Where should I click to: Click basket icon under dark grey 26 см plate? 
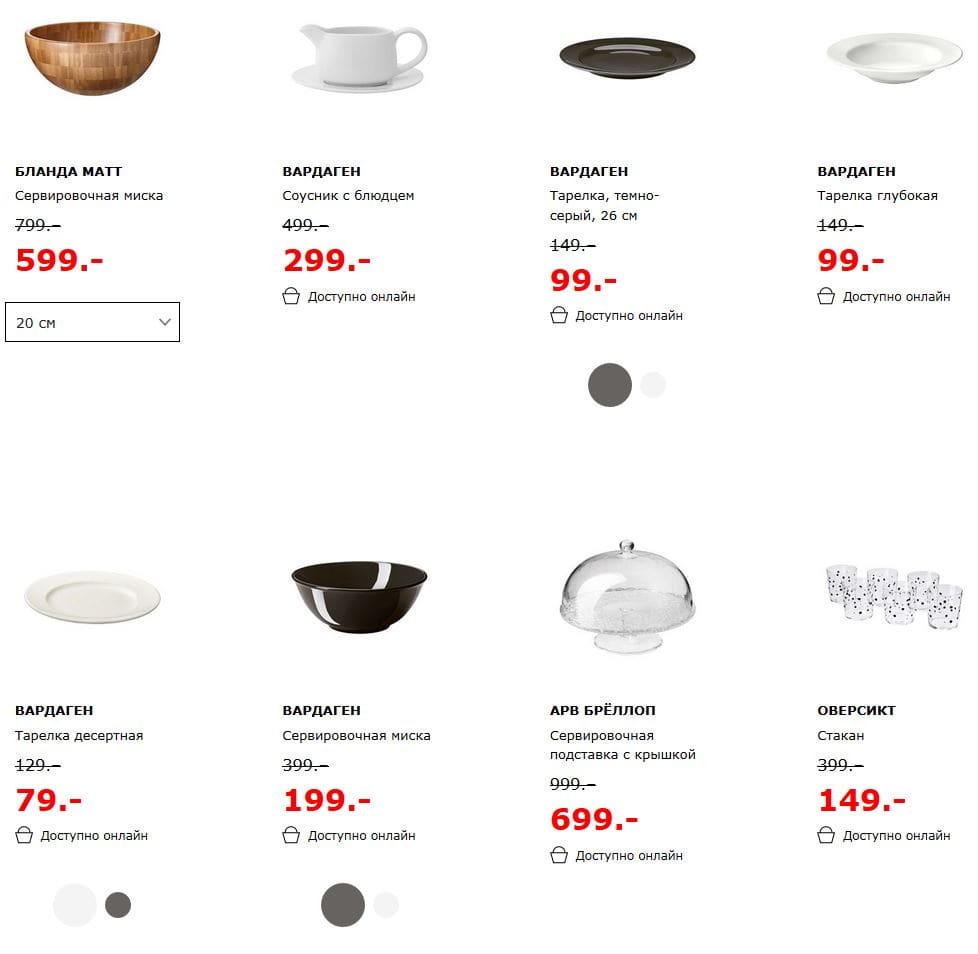[559, 315]
